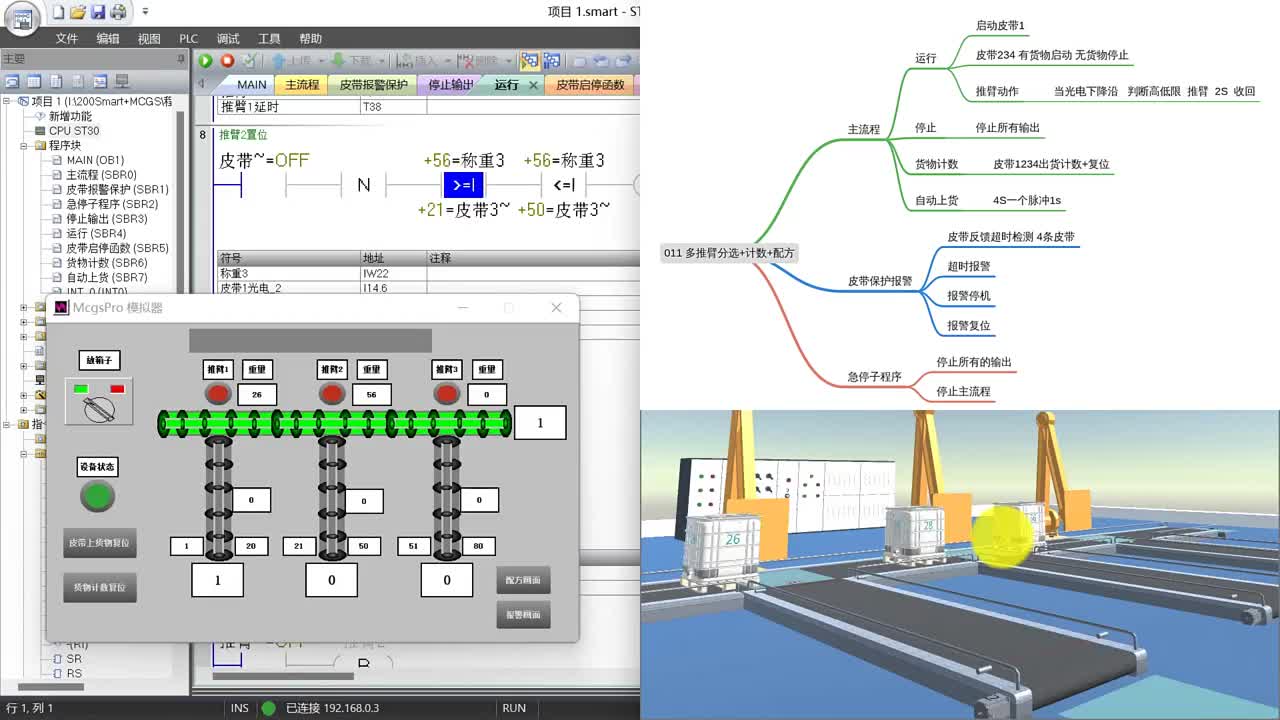This screenshot has height=720, width=1280.
Task: Click the highlighted program status monitoring icon
Action: [x=529, y=61]
